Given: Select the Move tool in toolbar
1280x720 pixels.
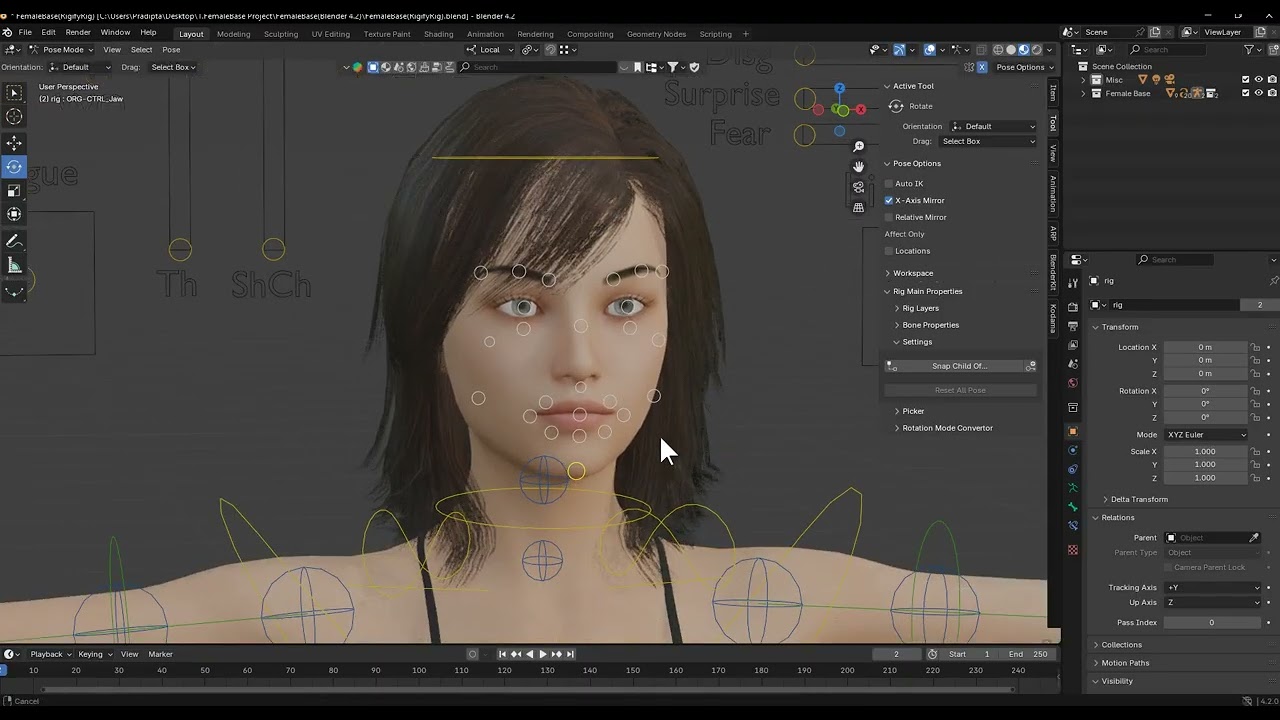Looking at the screenshot, I should (14, 143).
